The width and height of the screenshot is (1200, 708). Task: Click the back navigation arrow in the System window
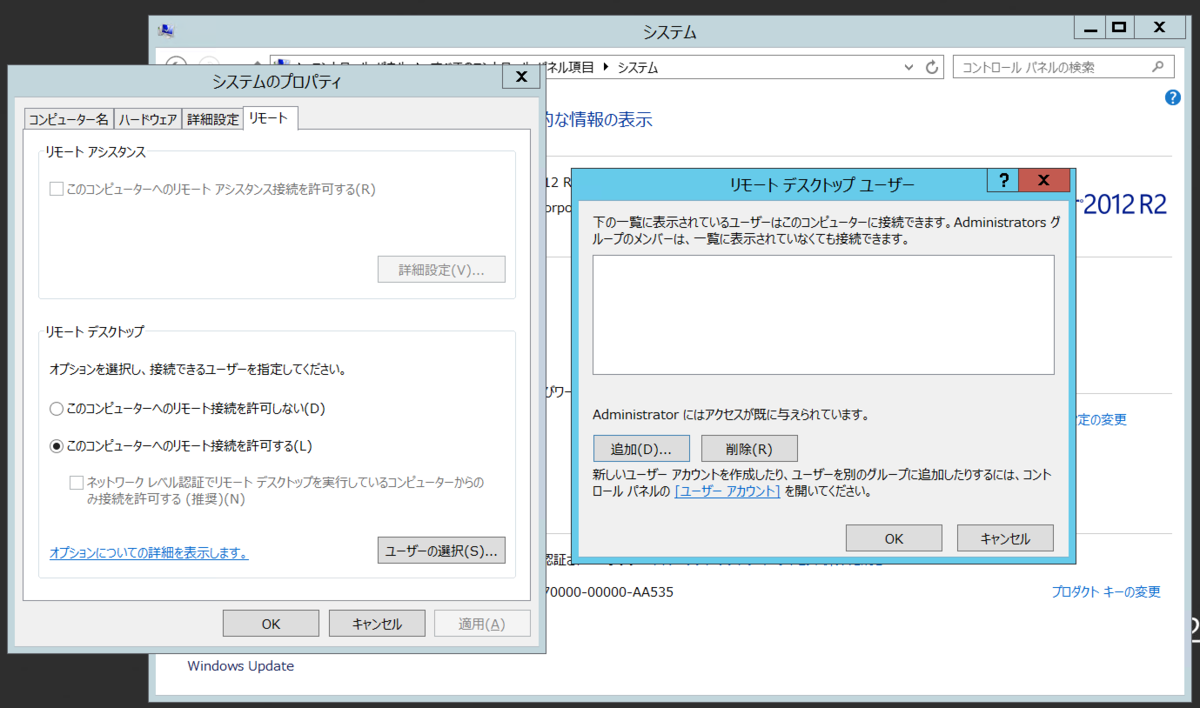click(x=175, y=66)
